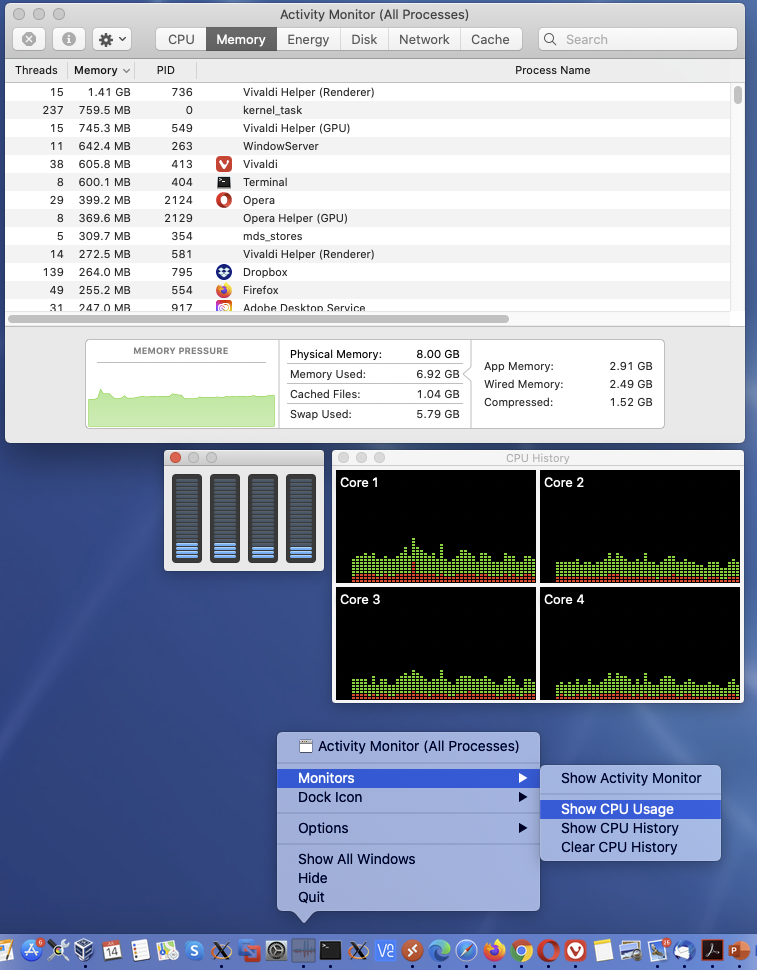Click Quit in the dock context menu
Viewport: 757px width, 970px height.
311,897
